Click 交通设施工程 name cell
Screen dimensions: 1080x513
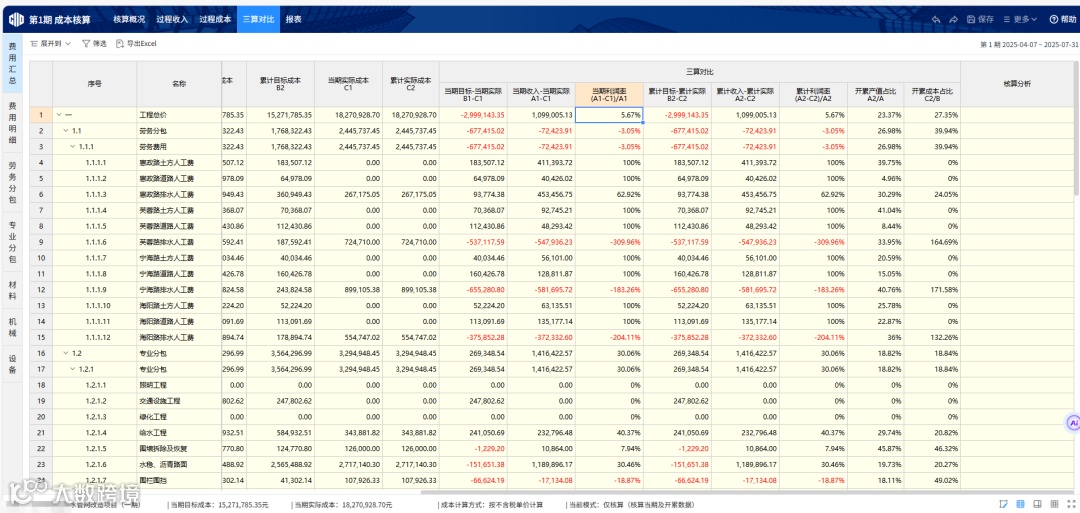tap(179, 401)
